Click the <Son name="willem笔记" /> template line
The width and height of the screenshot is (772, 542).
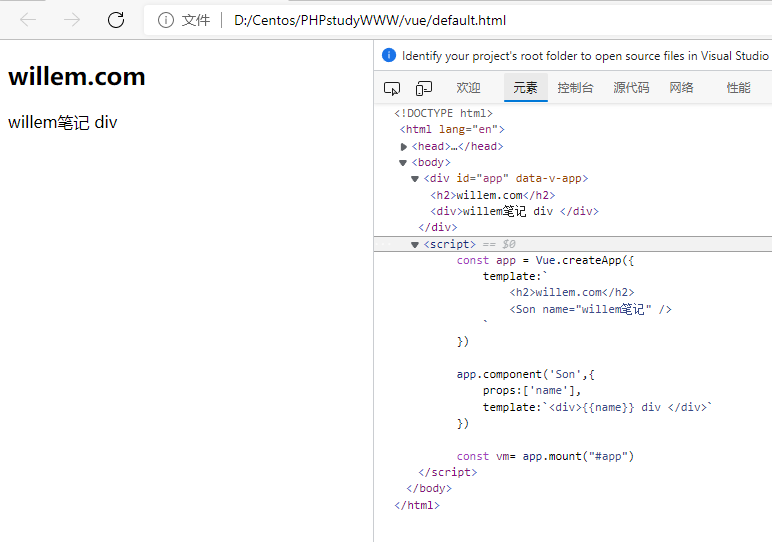590,309
